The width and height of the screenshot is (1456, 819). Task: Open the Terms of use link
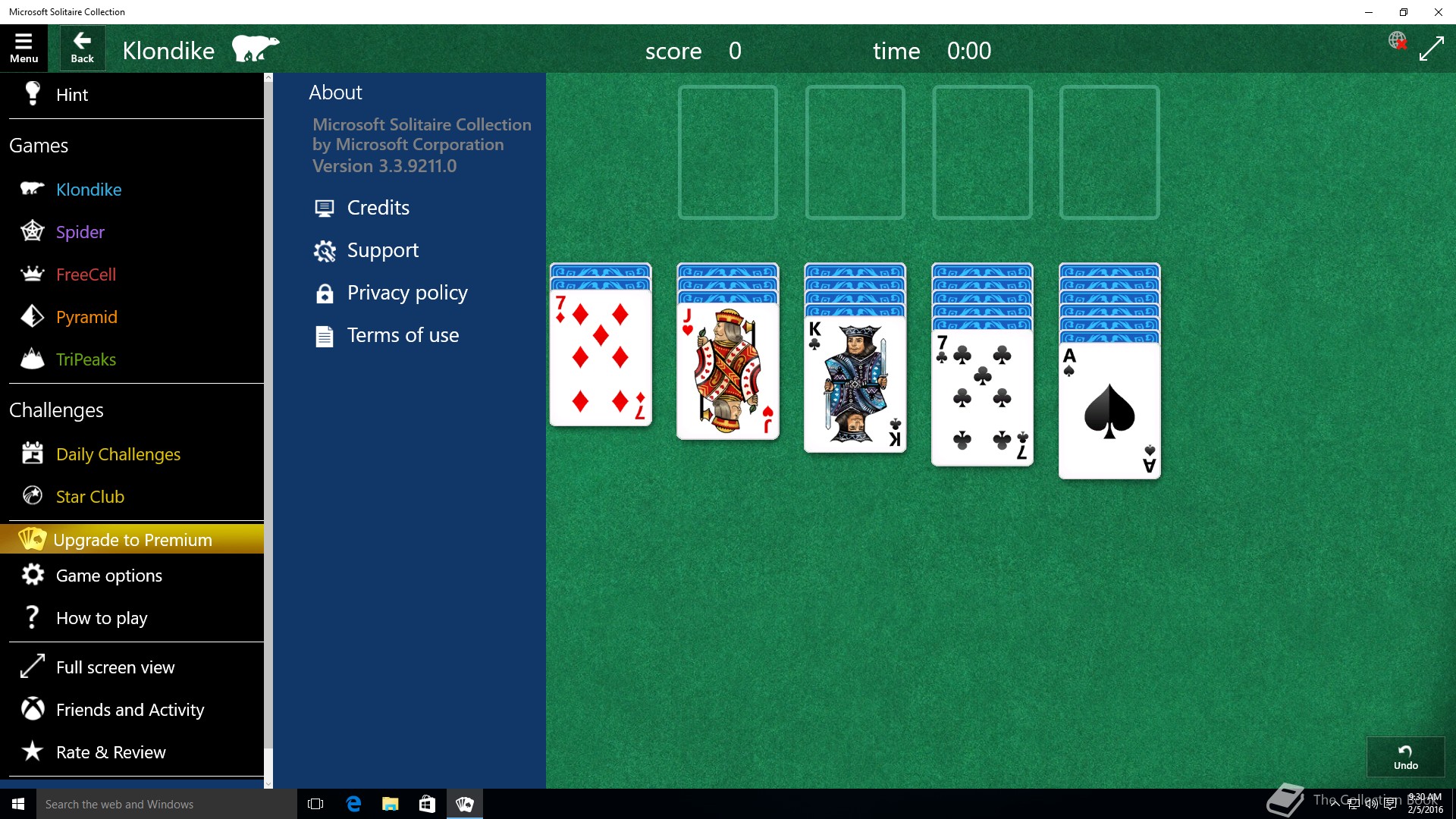click(403, 335)
